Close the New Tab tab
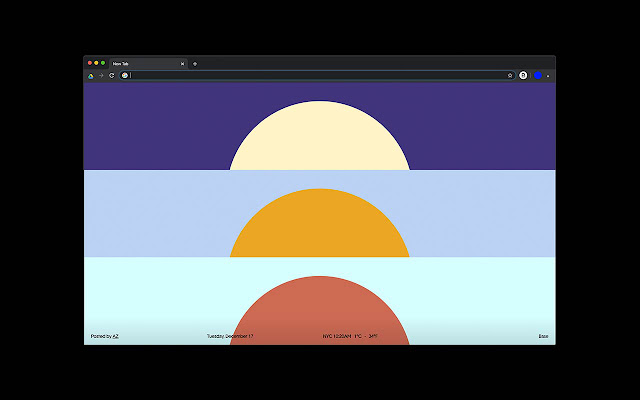Viewport: 640px width, 400px height. click(x=182, y=64)
